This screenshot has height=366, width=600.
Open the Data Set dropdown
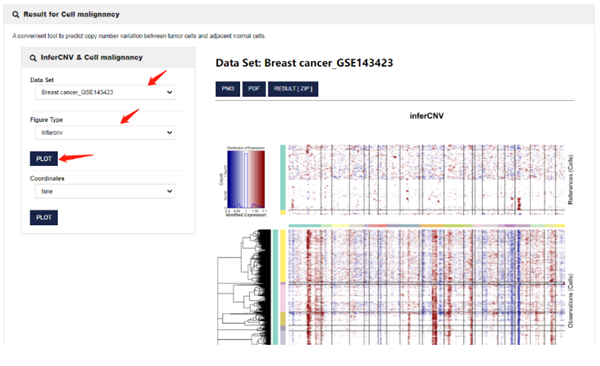click(105, 92)
